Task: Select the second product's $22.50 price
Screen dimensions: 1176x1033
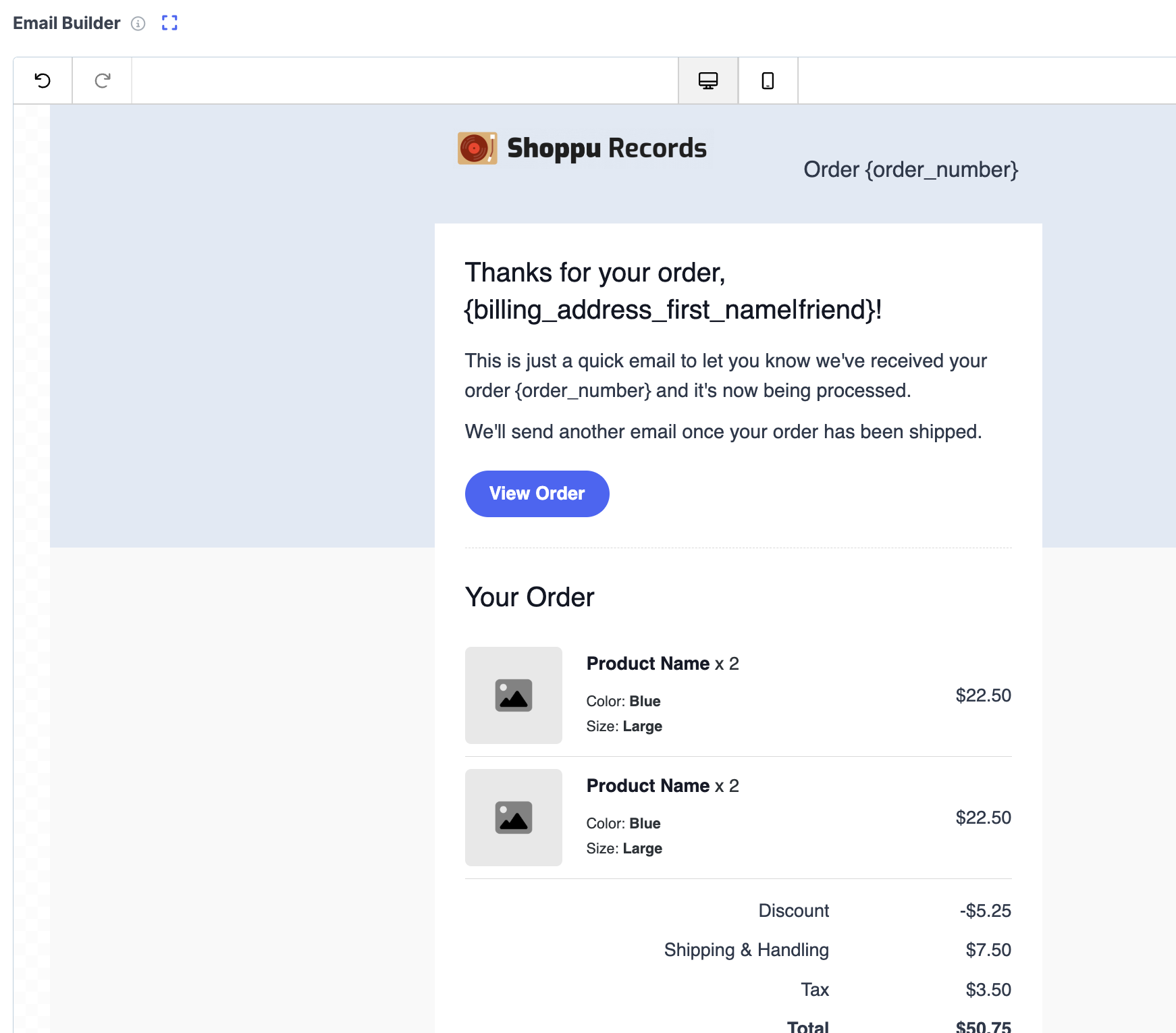Action: pyautogui.click(x=984, y=818)
